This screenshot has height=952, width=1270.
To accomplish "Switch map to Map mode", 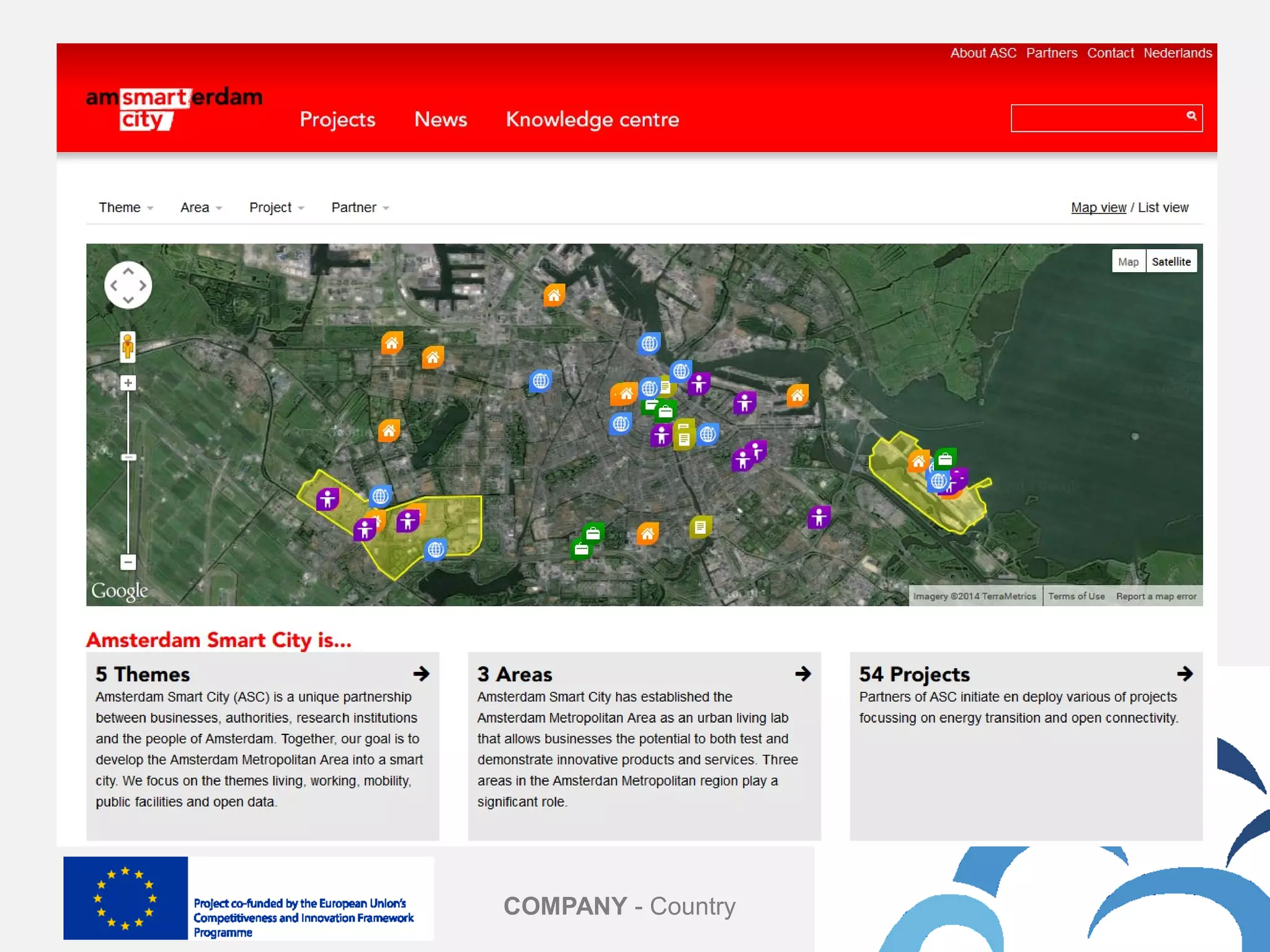I will 1128,262.
